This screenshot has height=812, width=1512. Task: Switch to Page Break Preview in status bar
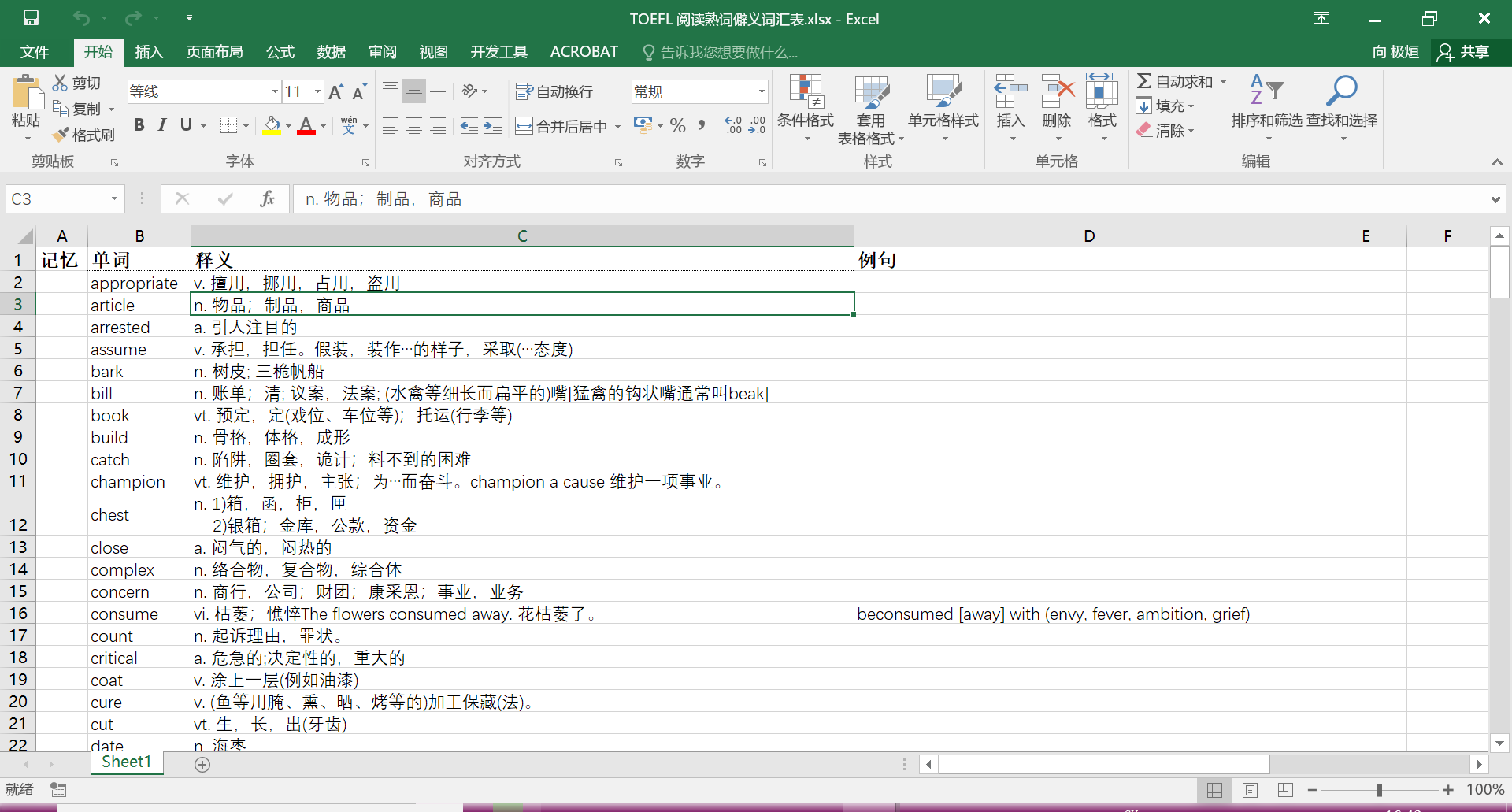[1285, 790]
